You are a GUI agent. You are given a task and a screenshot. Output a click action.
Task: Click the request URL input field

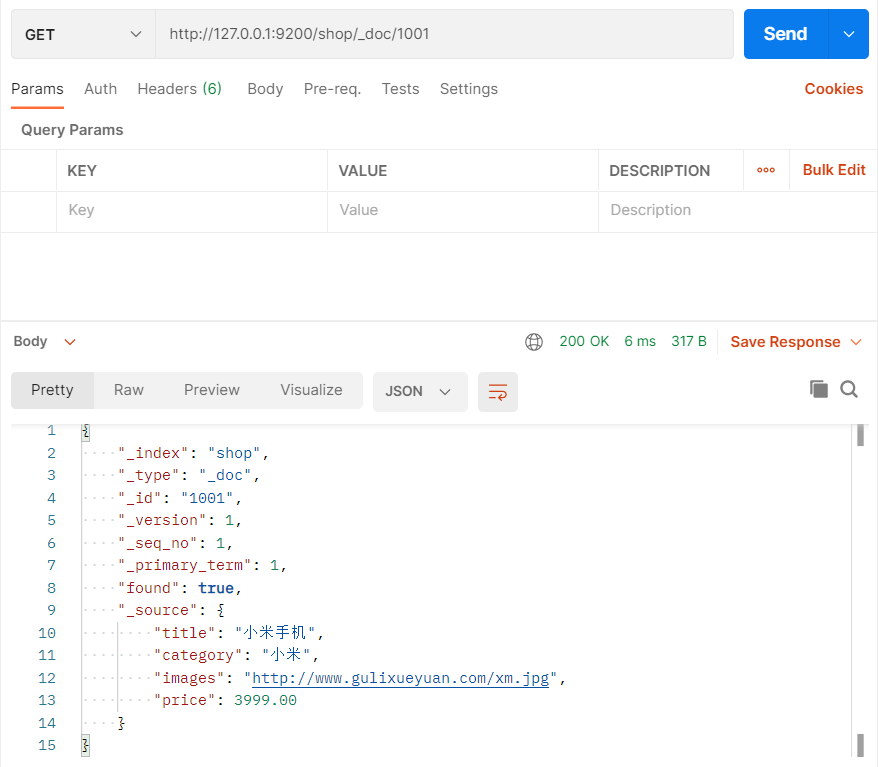pyautogui.click(x=444, y=34)
